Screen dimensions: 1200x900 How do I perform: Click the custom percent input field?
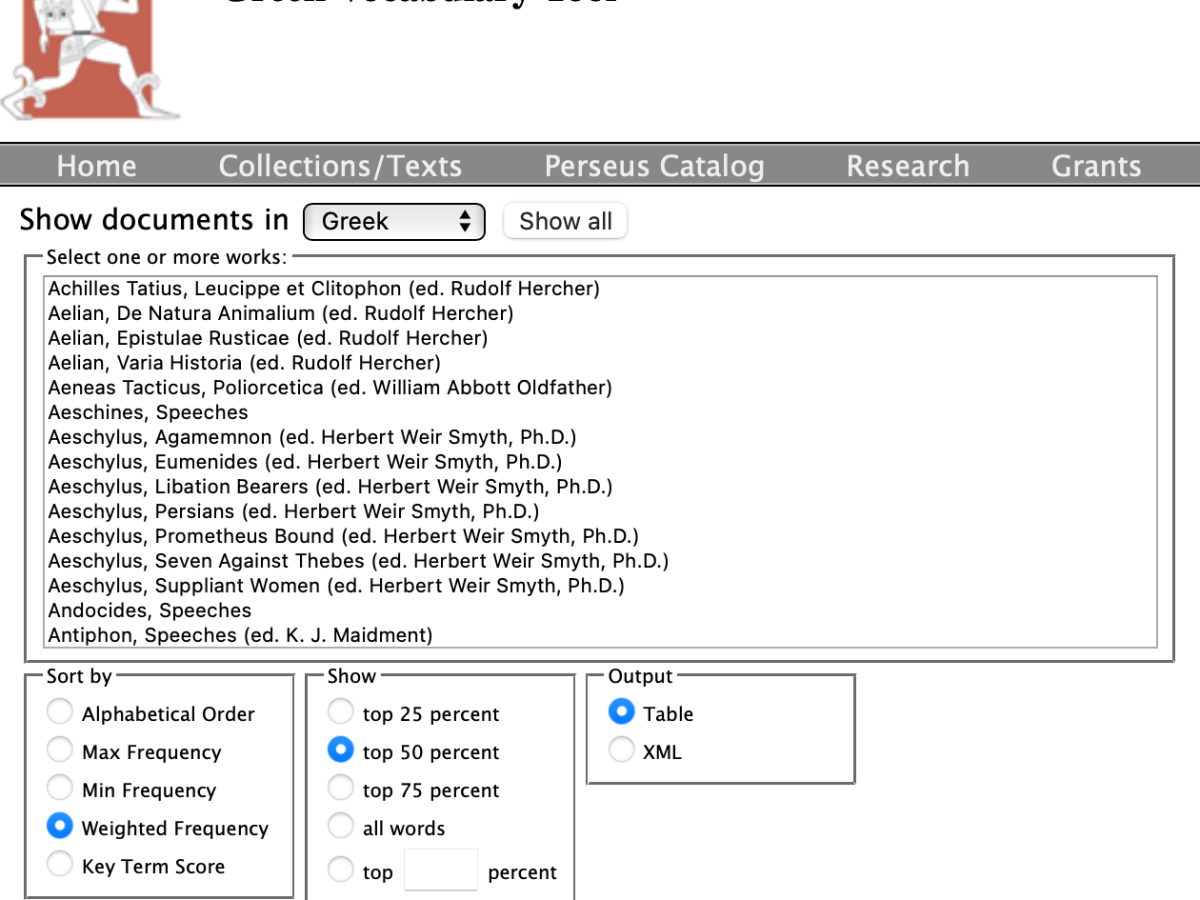(441, 869)
